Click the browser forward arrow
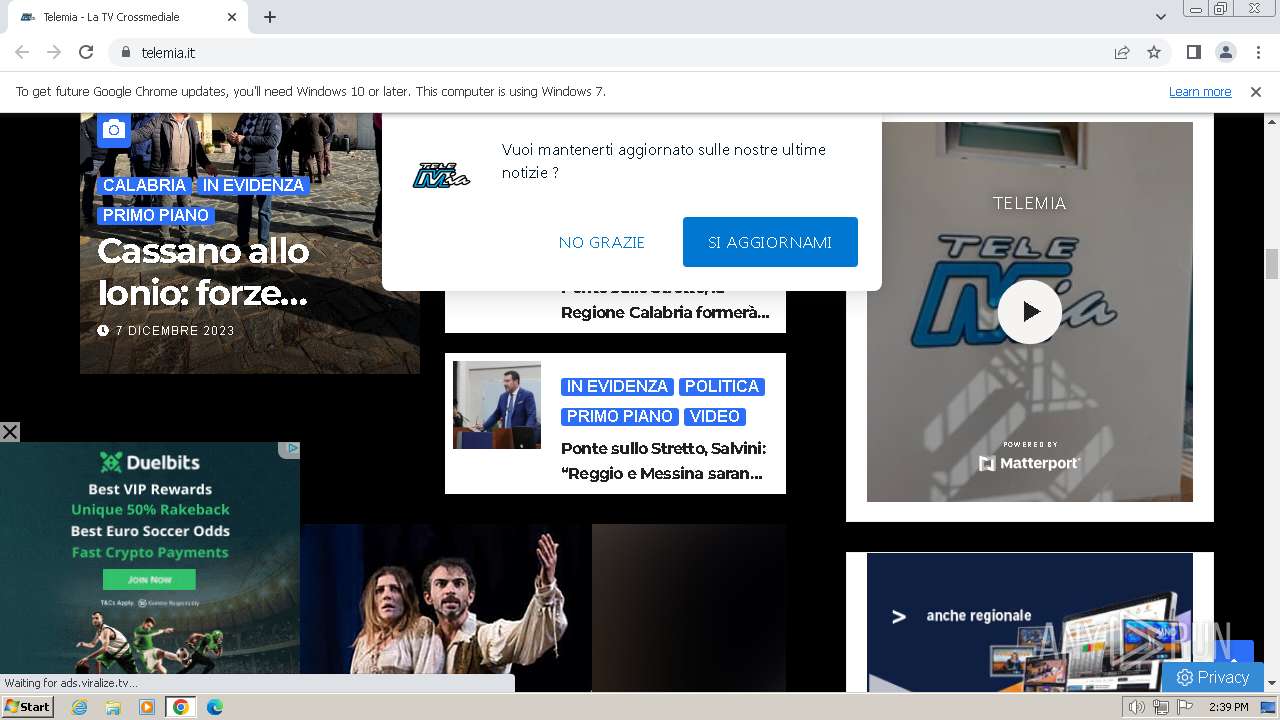Viewport: 1280px width, 720px height. pos(54,52)
